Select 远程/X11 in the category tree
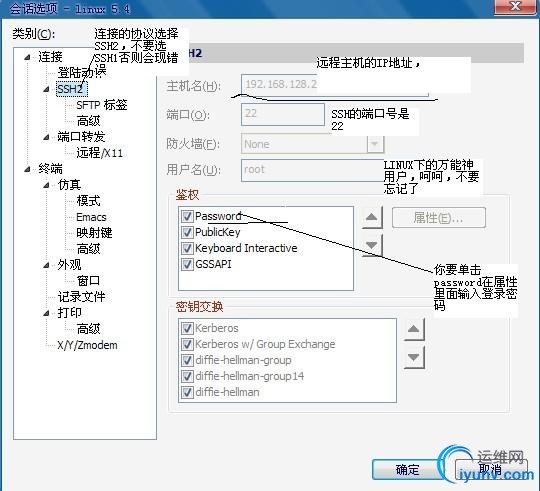This screenshot has height=491, width=540. [x=100, y=153]
